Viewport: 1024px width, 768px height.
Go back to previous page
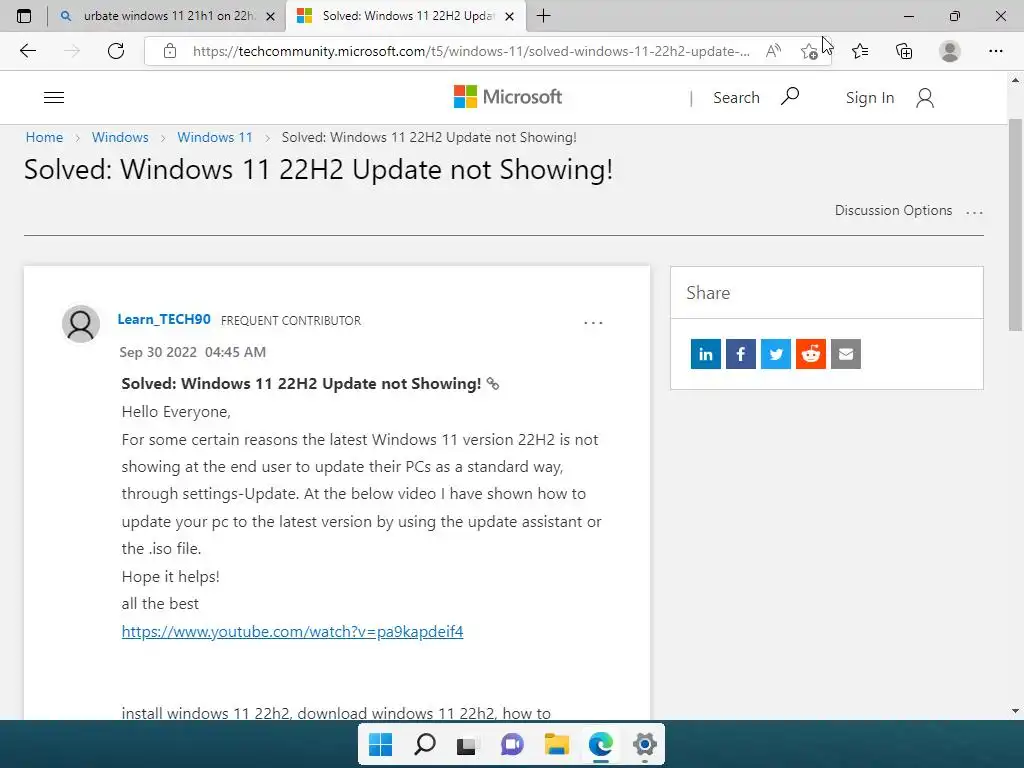pyautogui.click(x=27, y=51)
